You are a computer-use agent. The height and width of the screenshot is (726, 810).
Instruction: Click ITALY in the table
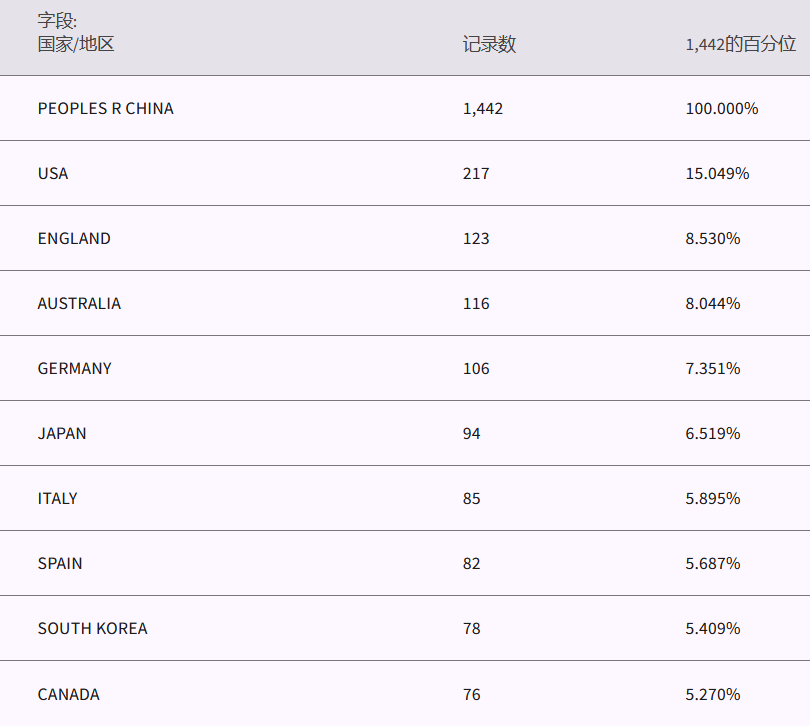pyautogui.click(x=57, y=498)
